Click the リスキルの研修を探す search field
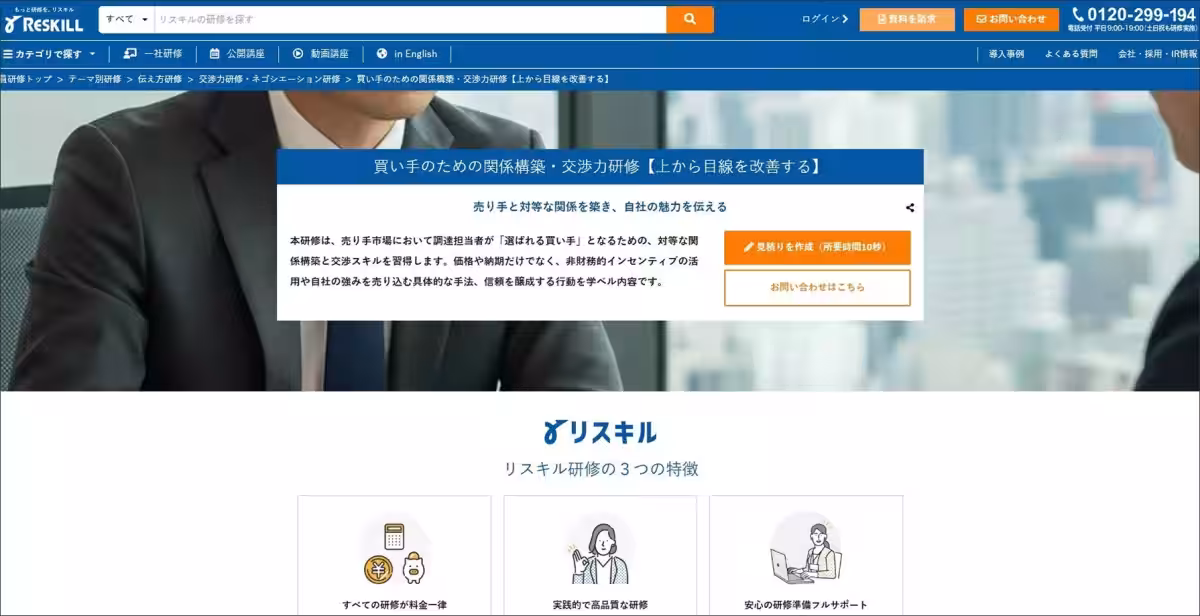1200x616 pixels. (400, 19)
